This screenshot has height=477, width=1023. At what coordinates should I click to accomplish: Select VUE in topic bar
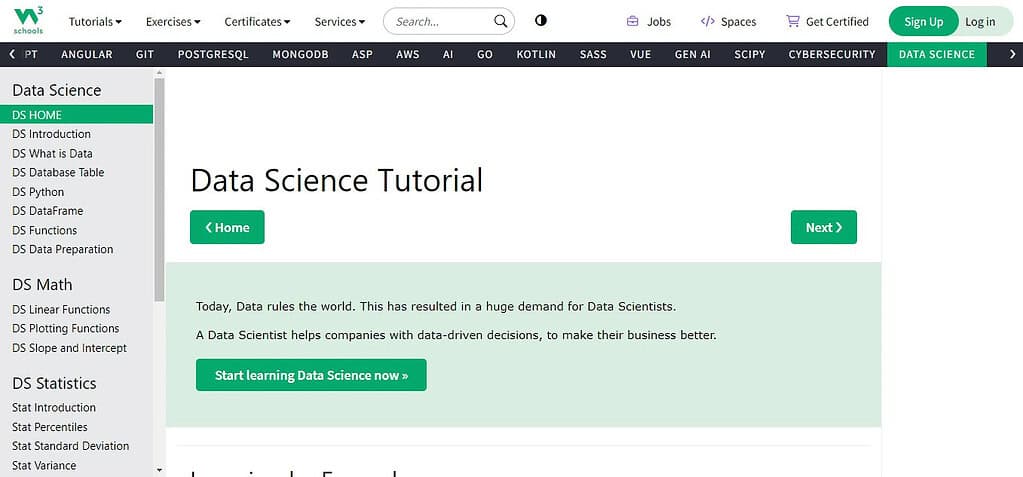(641, 54)
